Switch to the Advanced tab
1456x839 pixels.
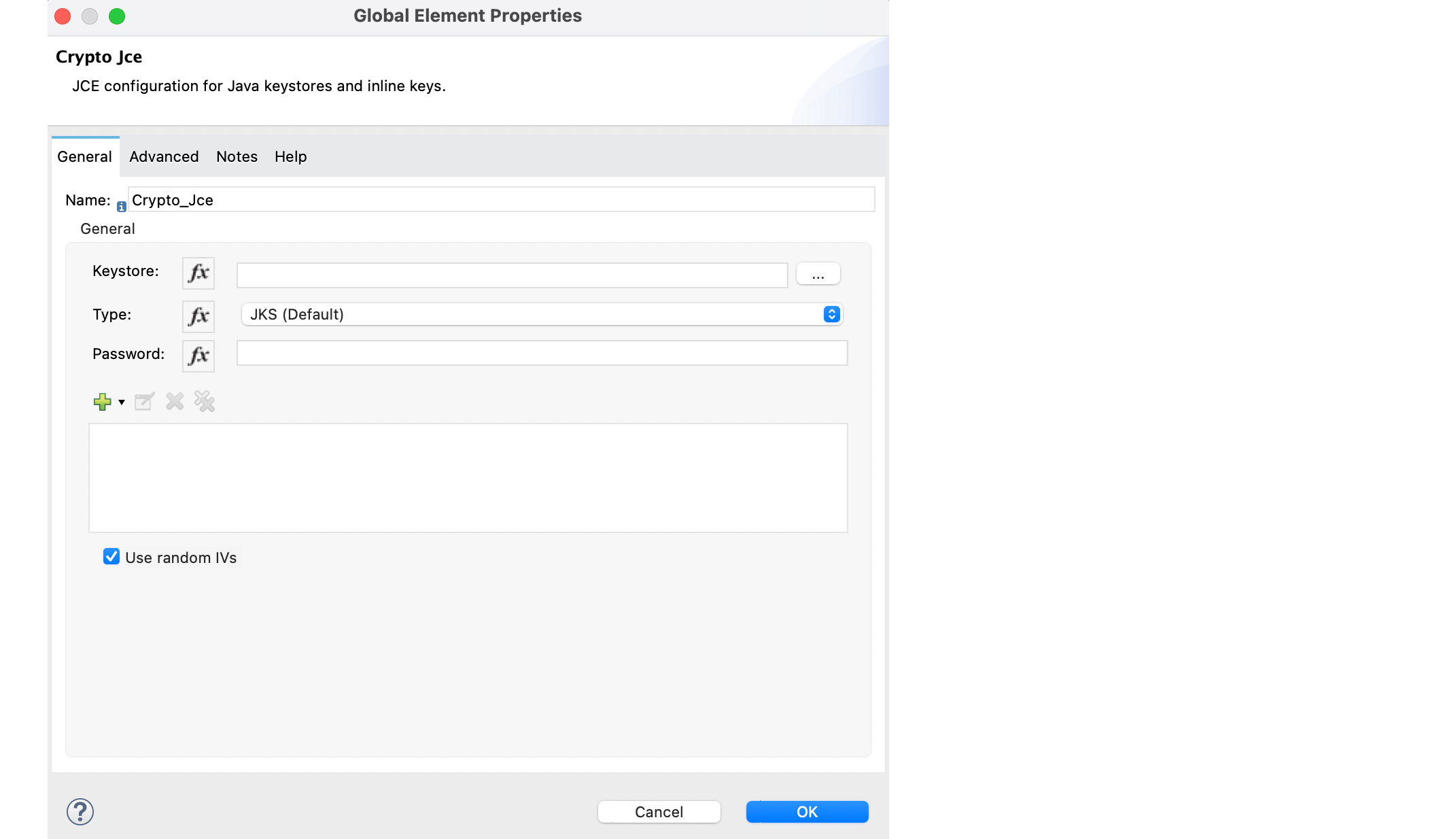[x=163, y=156]
